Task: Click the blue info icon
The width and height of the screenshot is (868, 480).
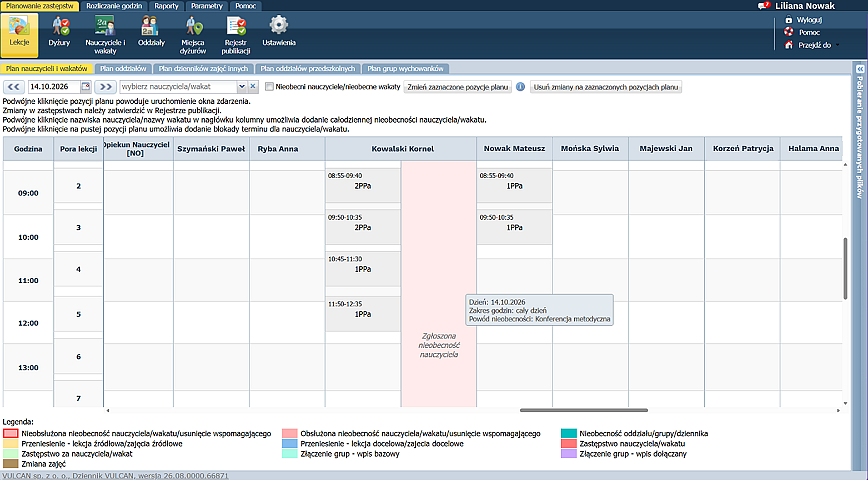Action: [520, 86]
